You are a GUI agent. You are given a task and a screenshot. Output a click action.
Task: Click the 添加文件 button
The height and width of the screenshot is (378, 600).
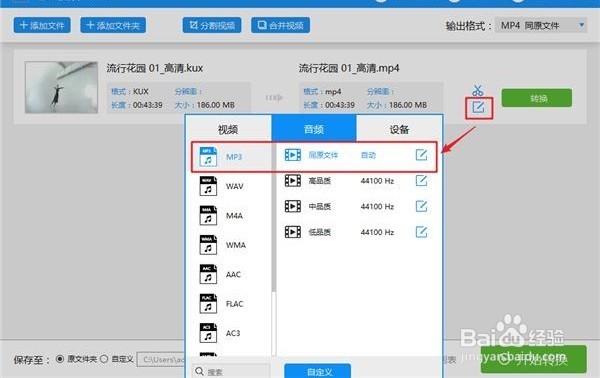pyautogui.click(x=42, y=25)
